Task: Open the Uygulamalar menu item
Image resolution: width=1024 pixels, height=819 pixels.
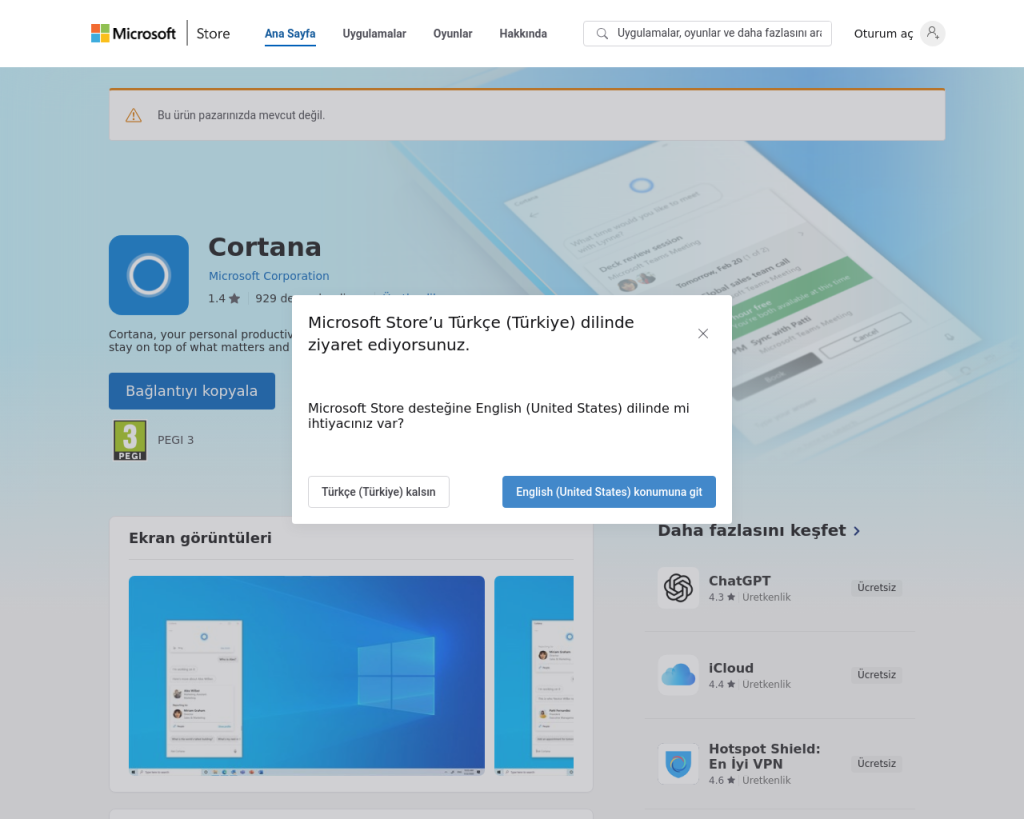Action: tap(374, 33)
